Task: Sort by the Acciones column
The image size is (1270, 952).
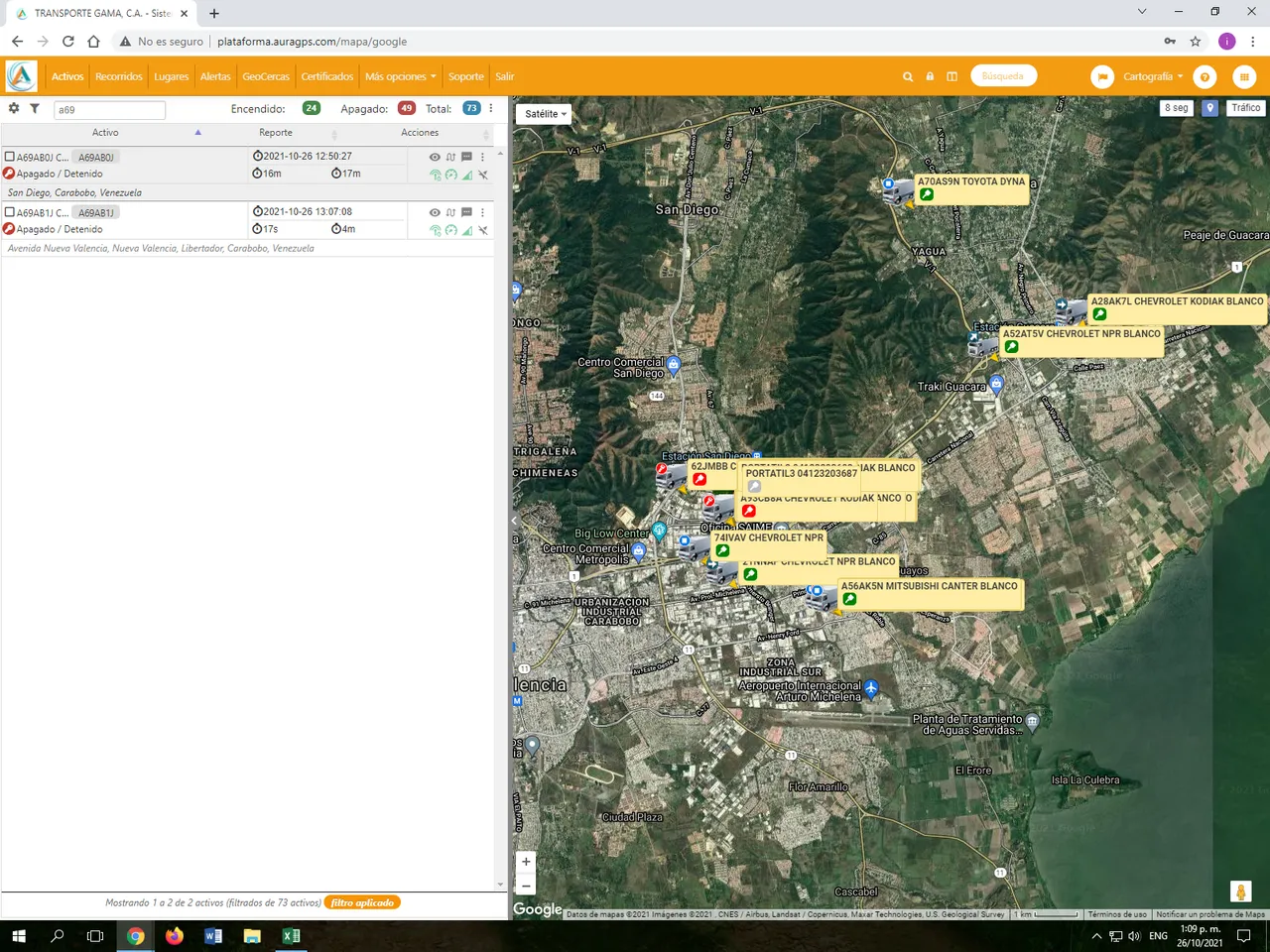Action: pos(420,132)
